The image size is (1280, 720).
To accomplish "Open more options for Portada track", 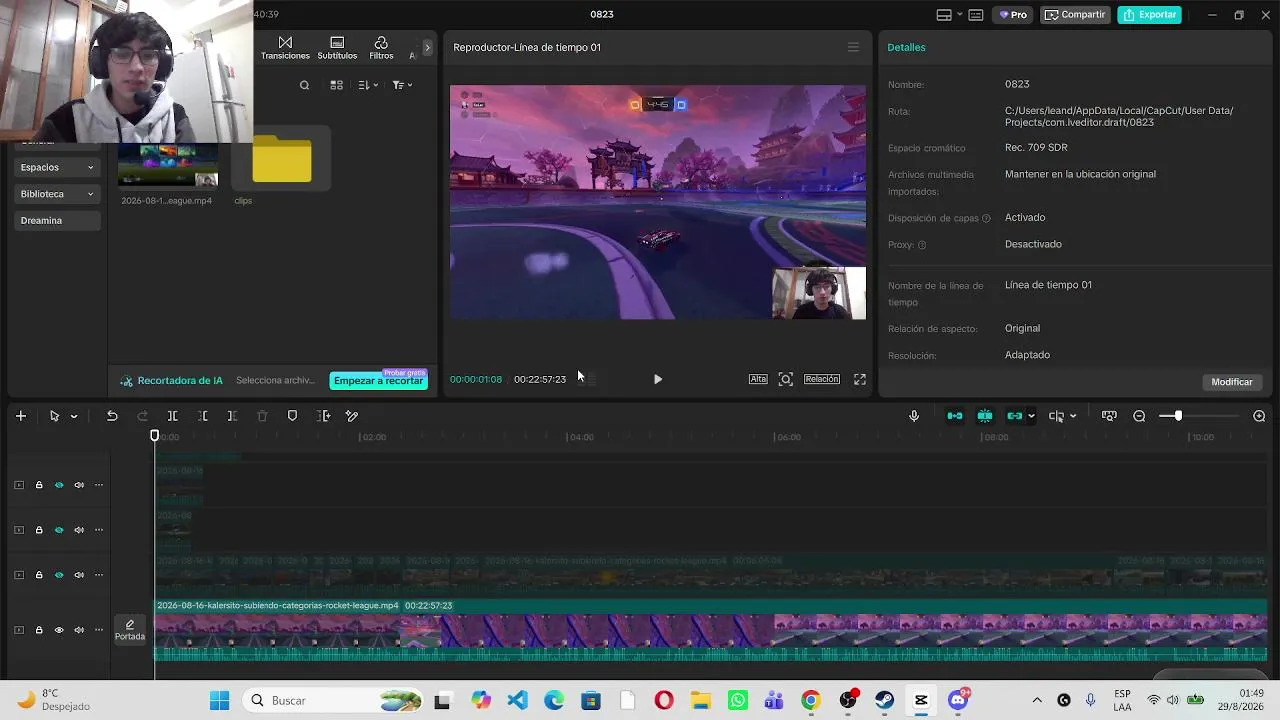I will (98, 630).
